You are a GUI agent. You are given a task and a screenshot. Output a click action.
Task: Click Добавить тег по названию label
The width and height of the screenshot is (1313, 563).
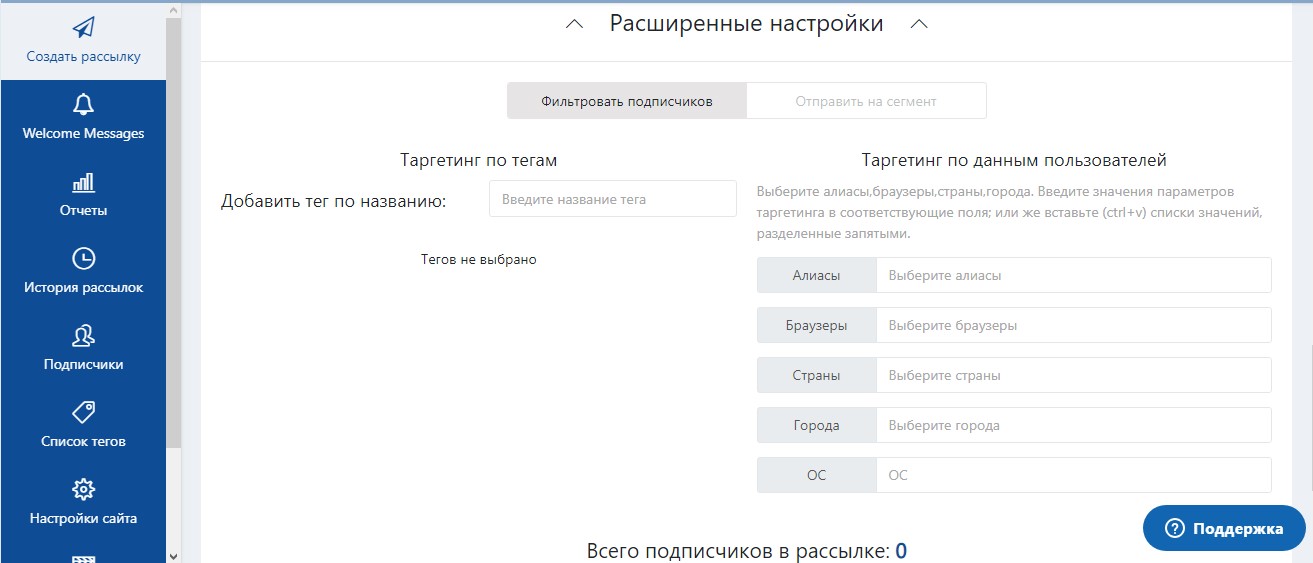point(333,201)
